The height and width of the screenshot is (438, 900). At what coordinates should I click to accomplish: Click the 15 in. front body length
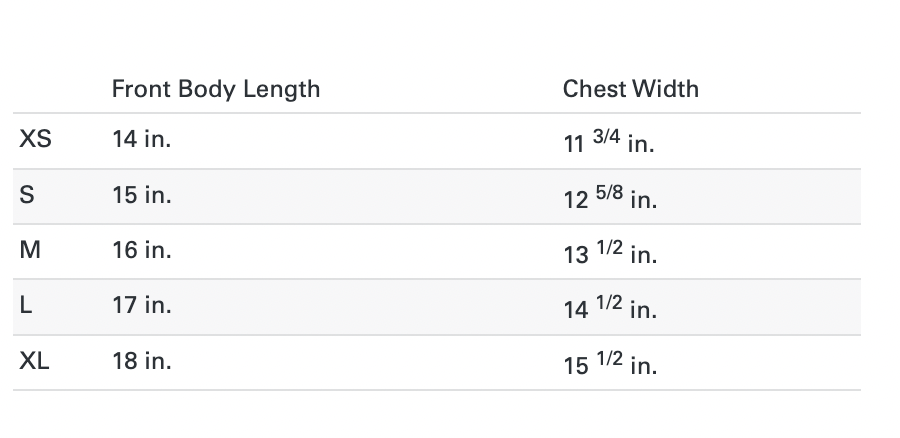pos(142,196)
